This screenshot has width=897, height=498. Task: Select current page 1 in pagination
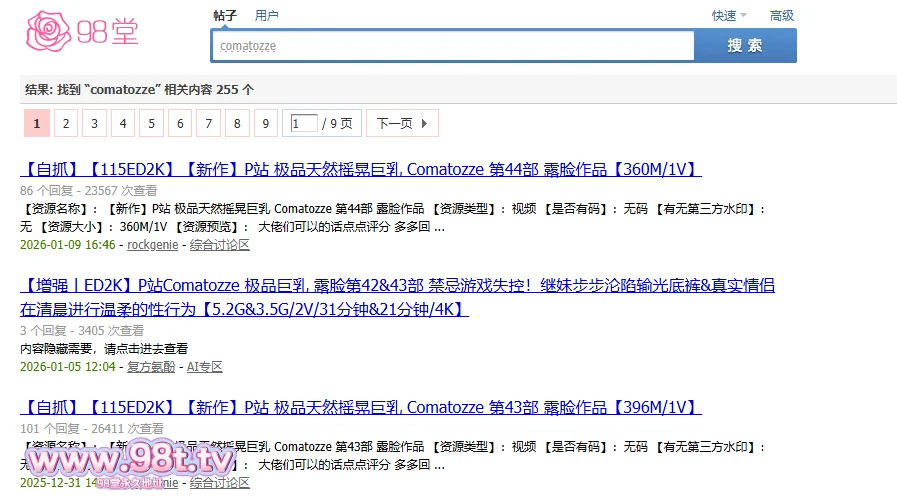pos(36,124)
